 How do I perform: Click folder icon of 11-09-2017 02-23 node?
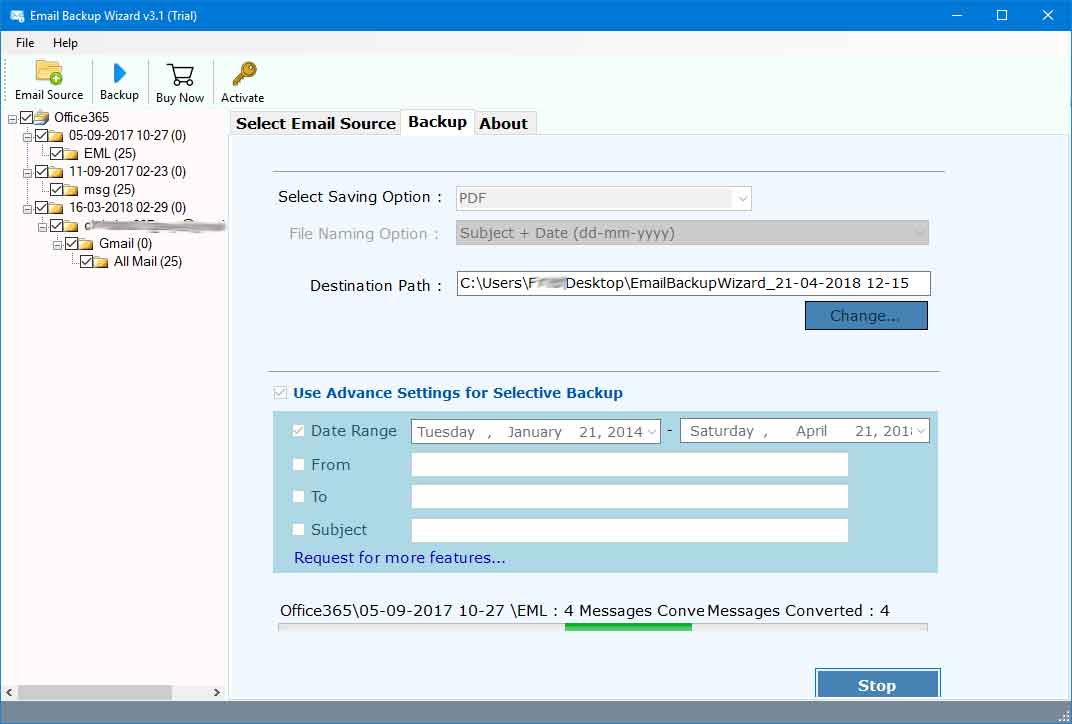pos(56,172)
